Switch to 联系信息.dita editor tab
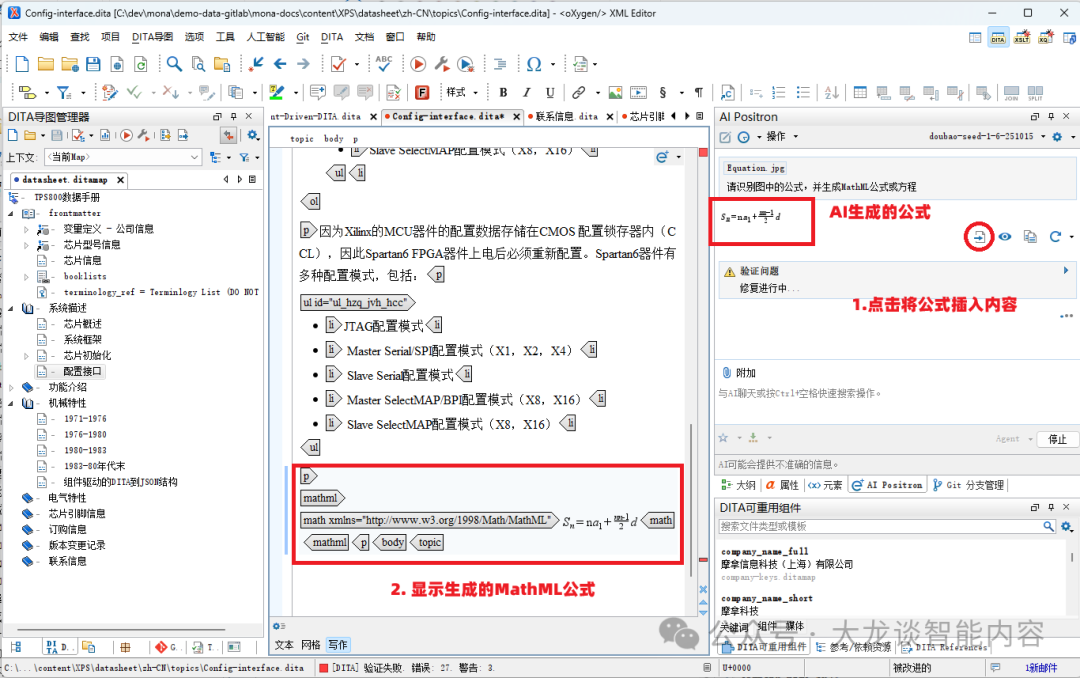The height and width of the screenshot is (678, 1080). (x=566, y=116)
